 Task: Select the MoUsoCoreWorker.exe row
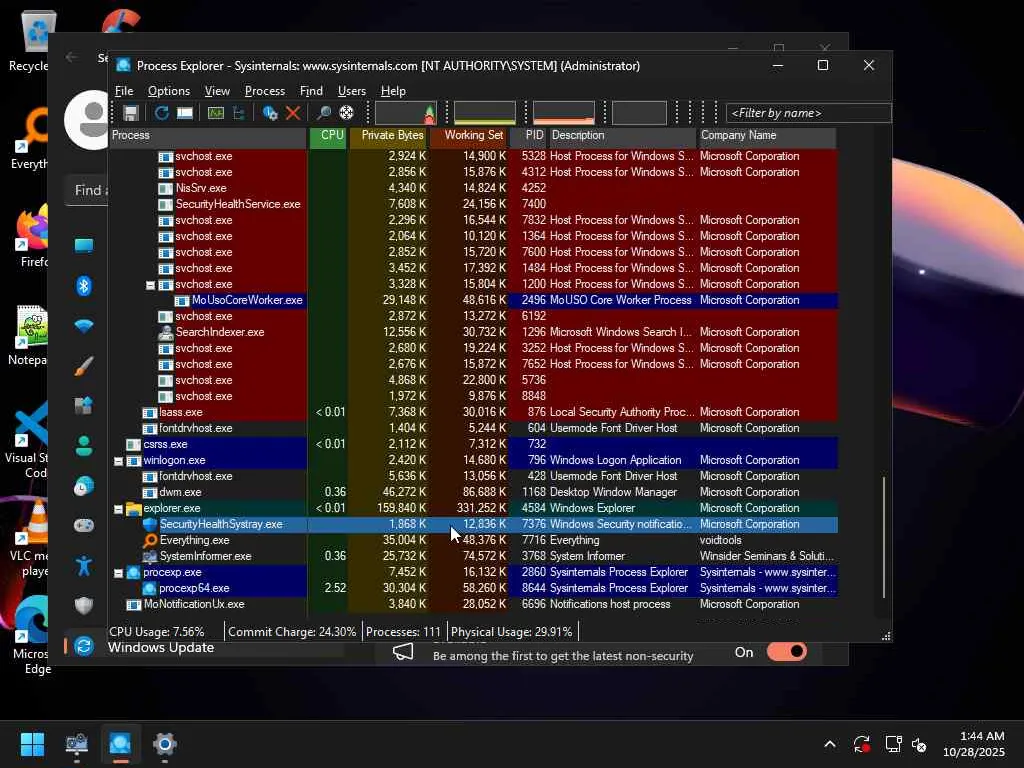pyautogui.click(x=473, y=300)
